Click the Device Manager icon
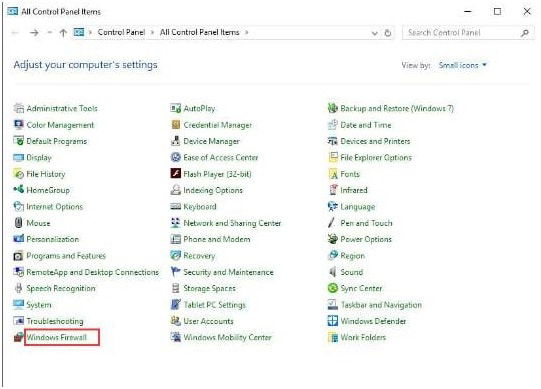 pos(176,141)
